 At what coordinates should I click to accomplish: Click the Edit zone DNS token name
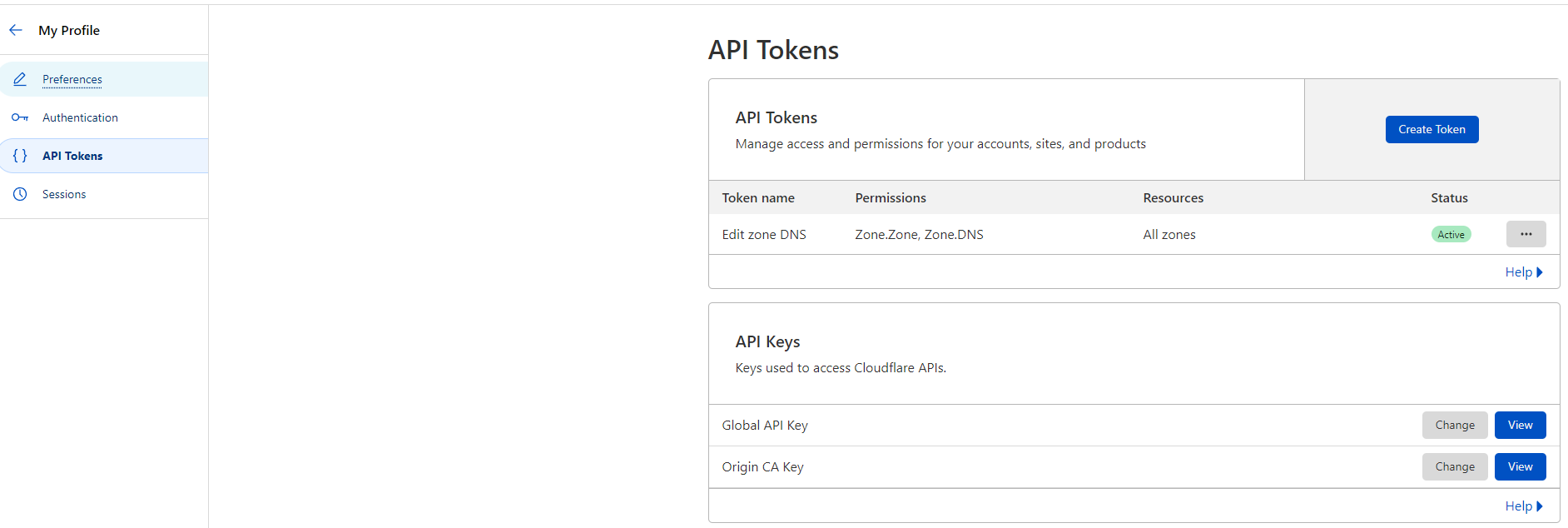tap(763, 235)
